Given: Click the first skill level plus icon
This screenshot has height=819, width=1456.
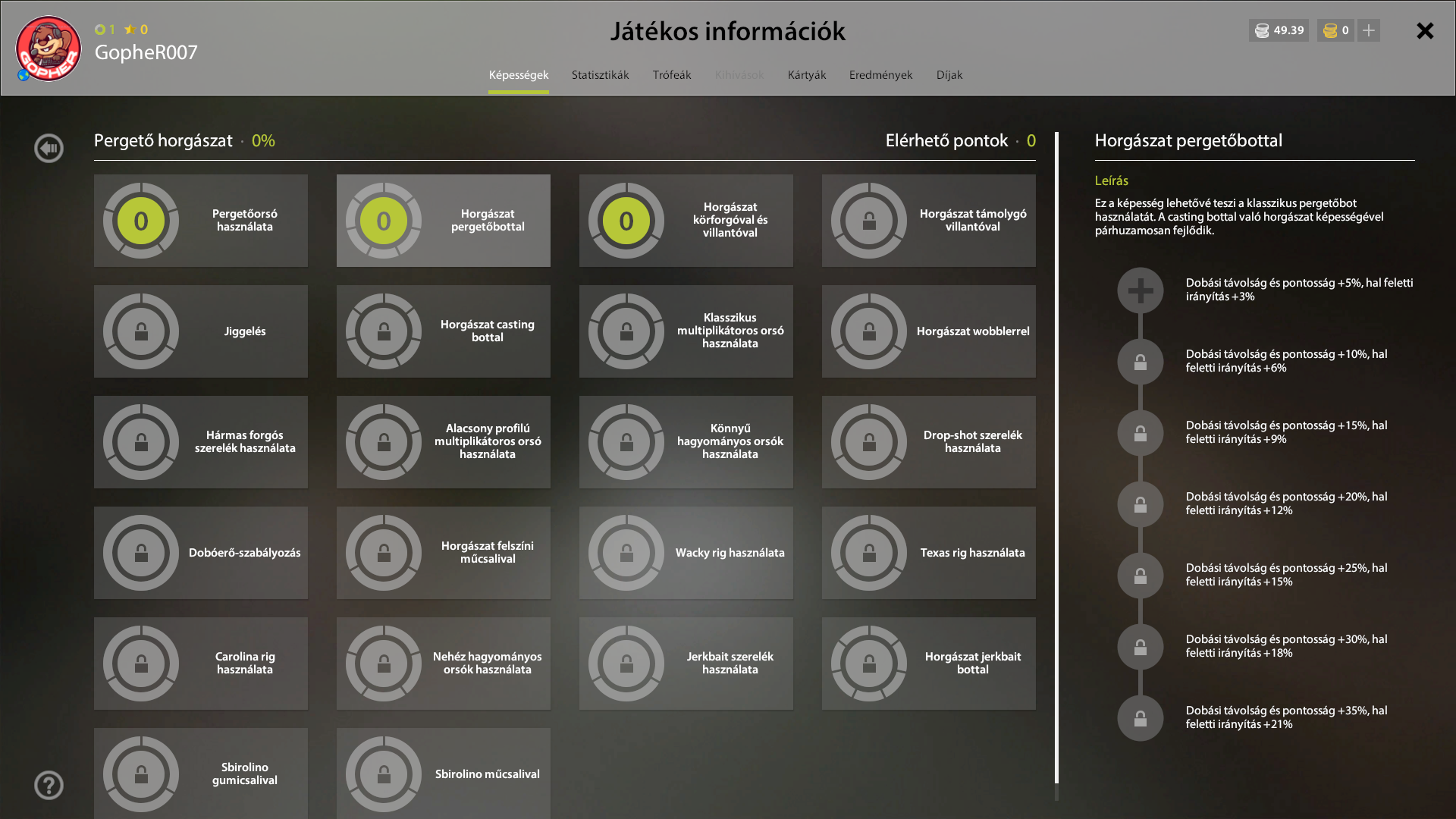Looking at the screenshot, I should 1140,290.
